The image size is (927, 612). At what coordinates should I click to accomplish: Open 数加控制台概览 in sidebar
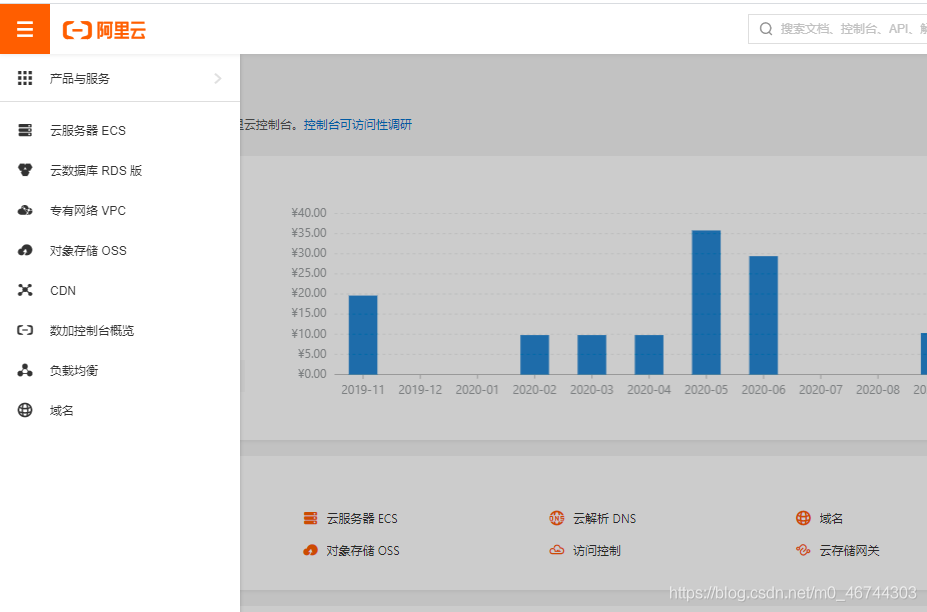(92, 331)
